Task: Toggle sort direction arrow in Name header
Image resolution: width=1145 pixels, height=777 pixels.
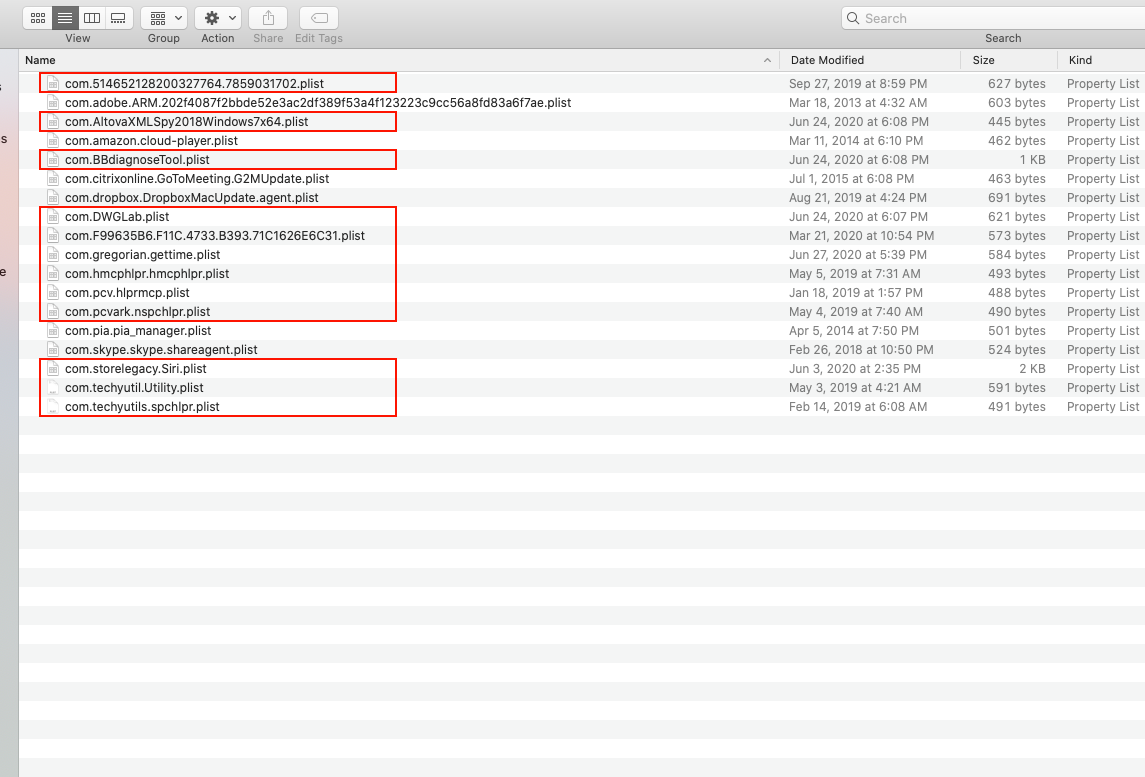Action: point(767,60)
